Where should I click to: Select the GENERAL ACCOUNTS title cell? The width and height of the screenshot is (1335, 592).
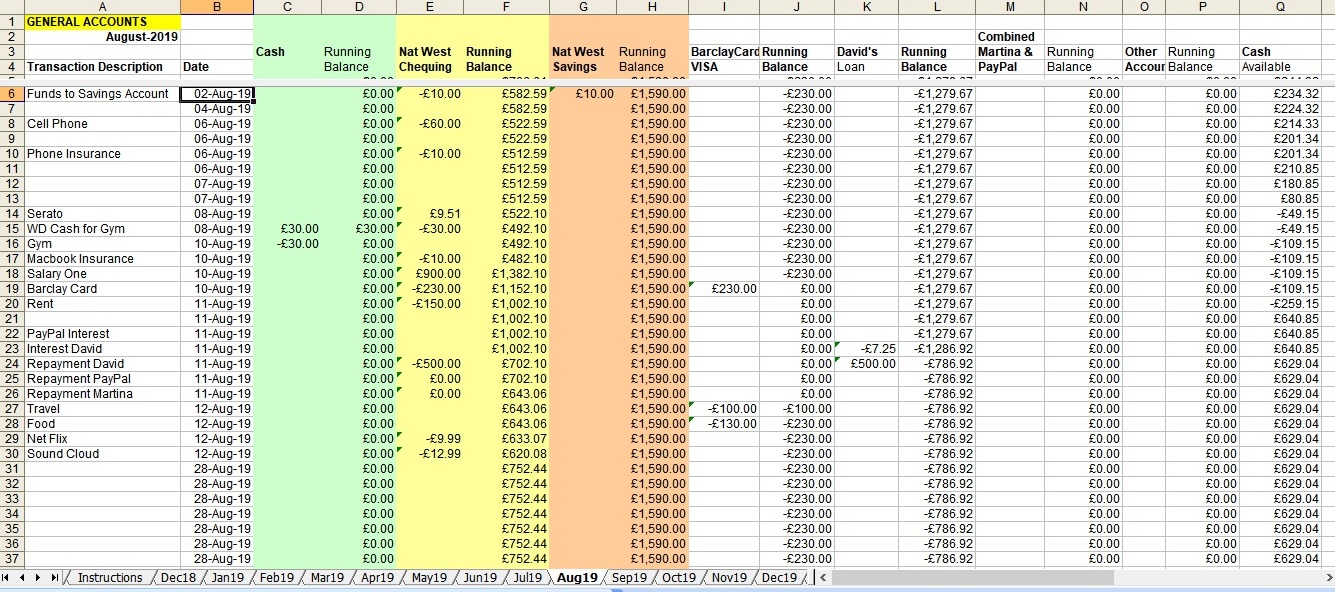pyautogui.click(x=102, y=22)
